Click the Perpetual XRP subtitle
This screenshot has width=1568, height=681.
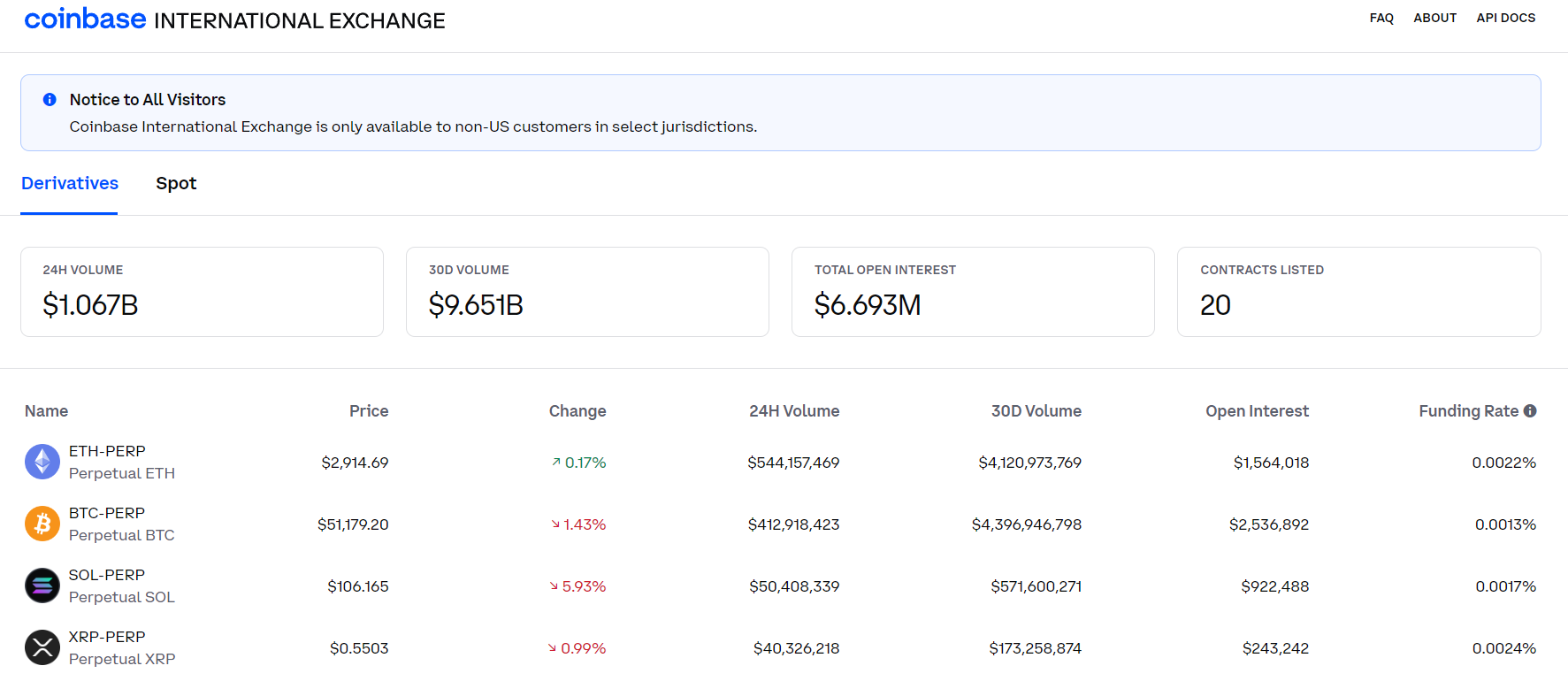tap(122, 659)
